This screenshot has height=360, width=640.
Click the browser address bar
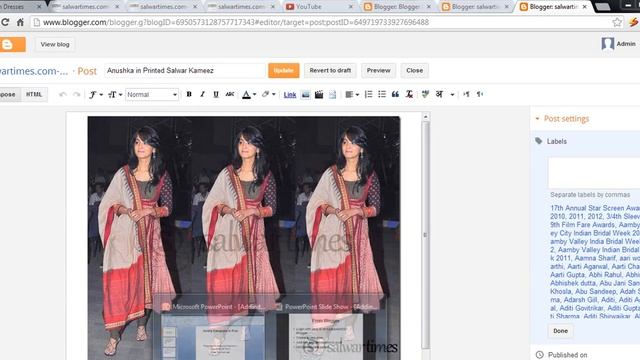(322, 22)
